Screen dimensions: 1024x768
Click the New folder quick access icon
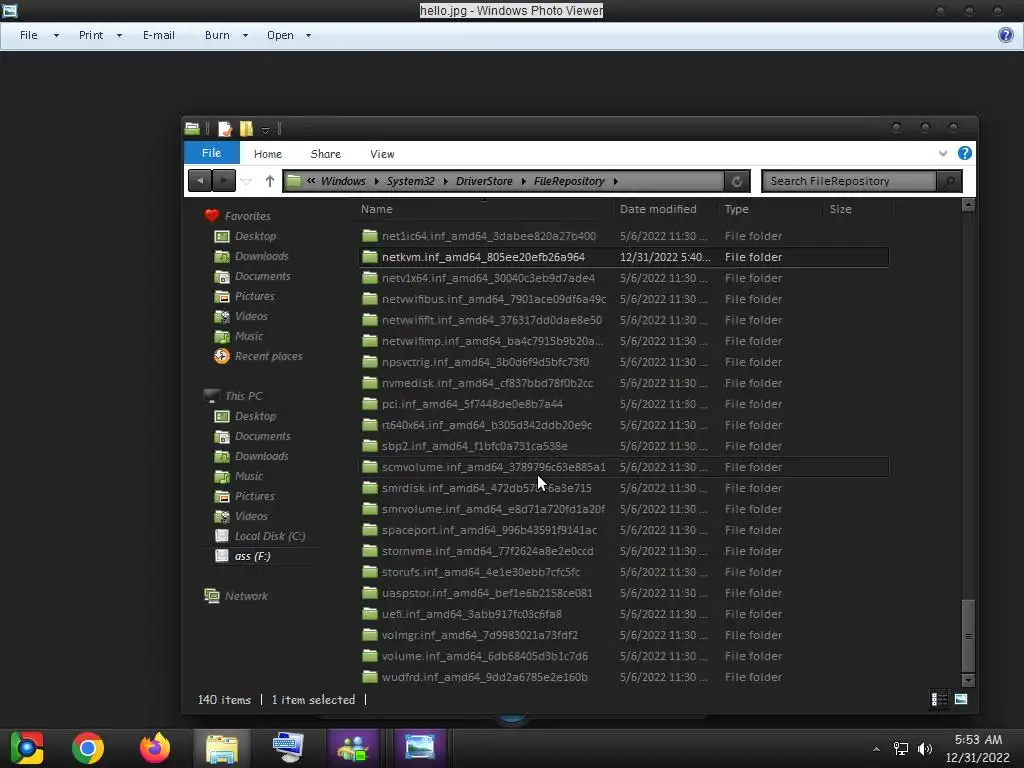[x=246, y=129]
